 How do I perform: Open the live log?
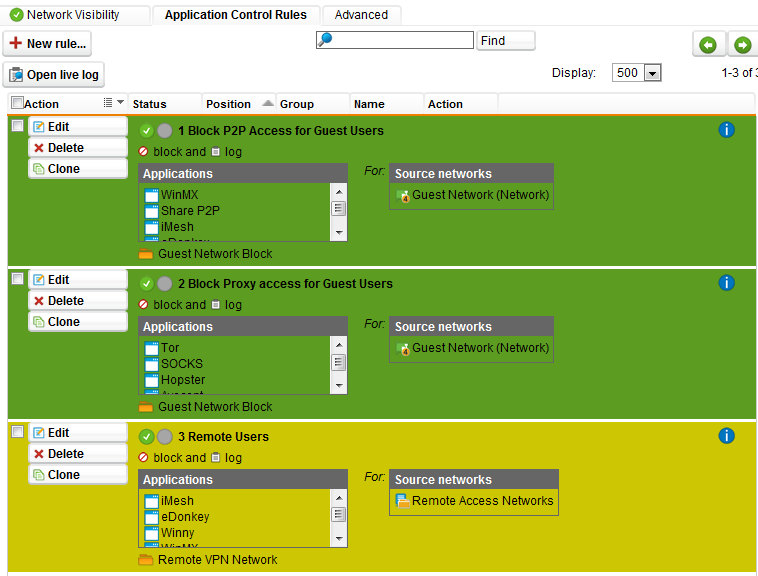53,75
